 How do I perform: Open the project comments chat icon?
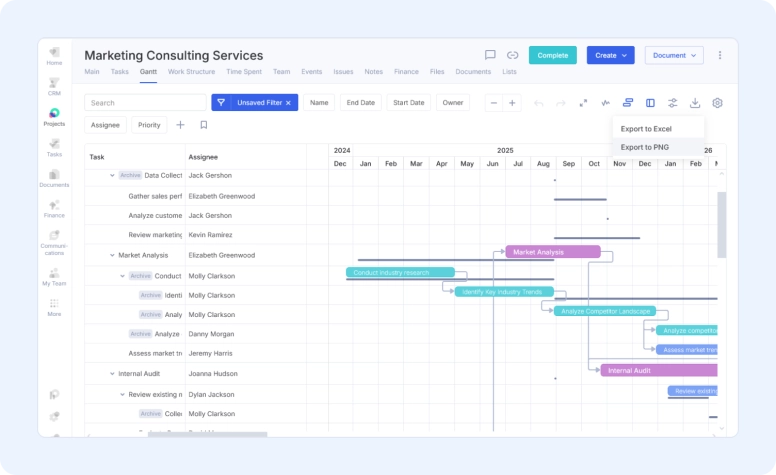coord(490,55)
